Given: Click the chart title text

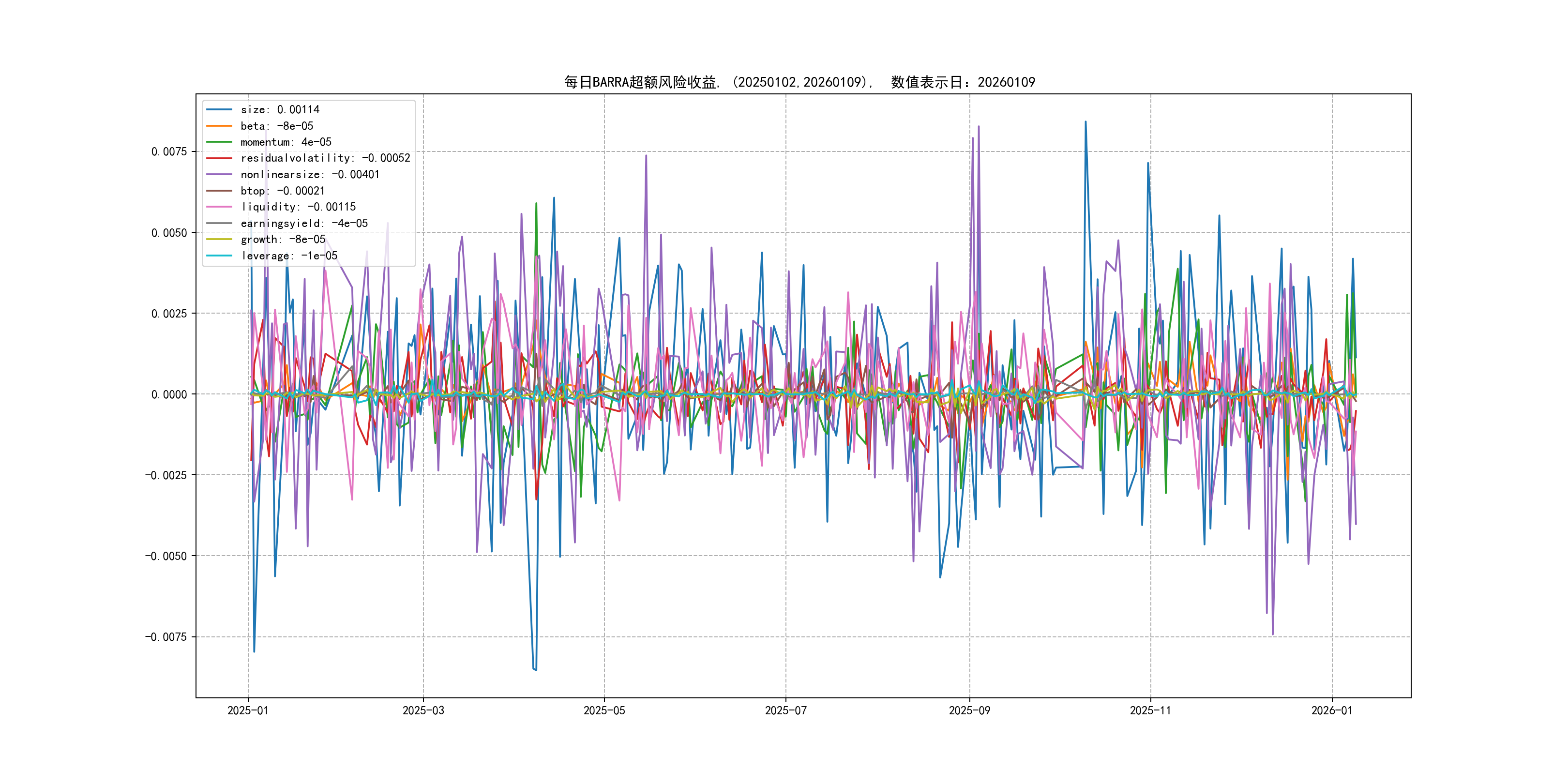Looking at the screenshot, I should [799, 82].
